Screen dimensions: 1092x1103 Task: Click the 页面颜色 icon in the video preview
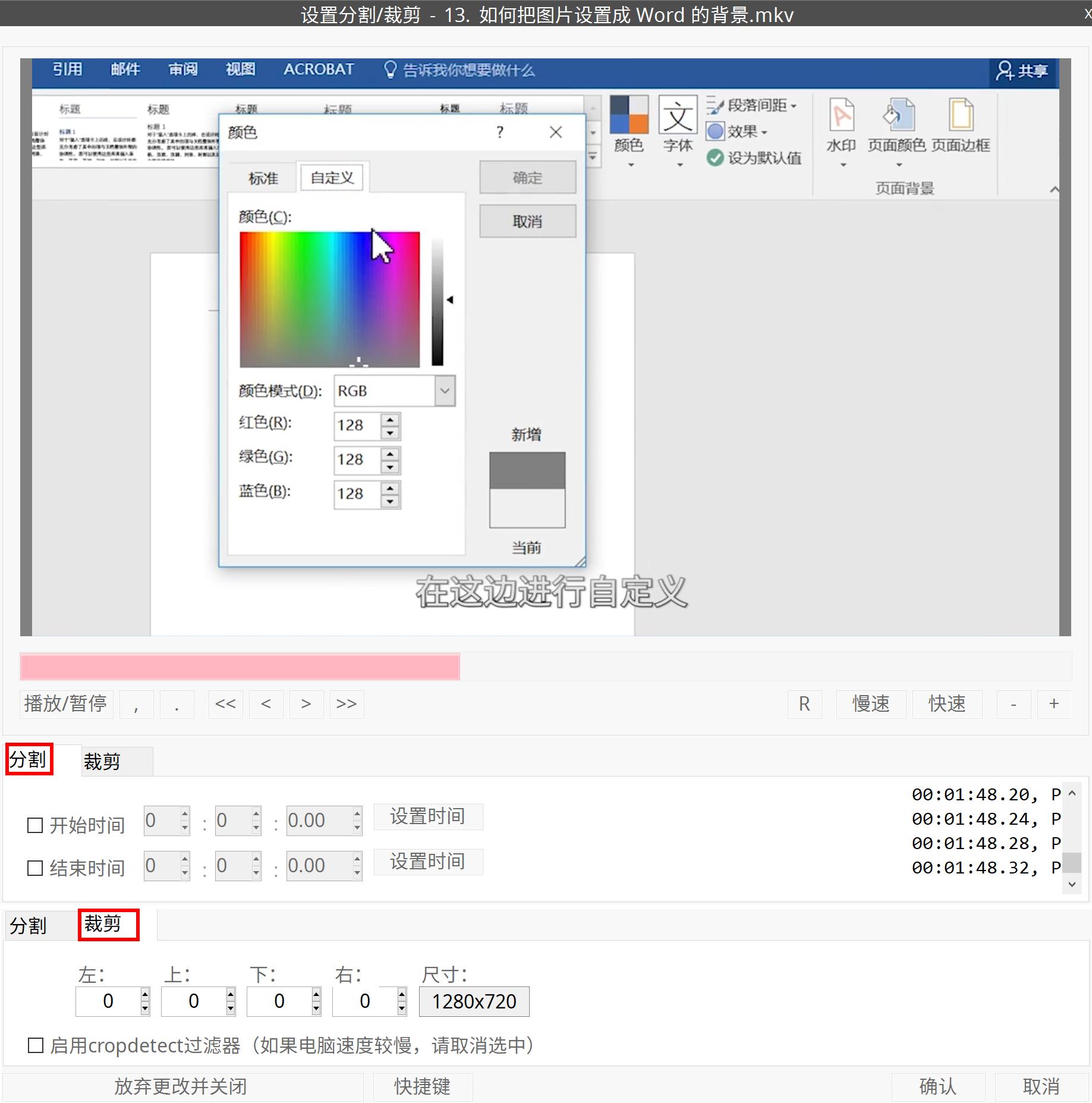coord(898,115)
